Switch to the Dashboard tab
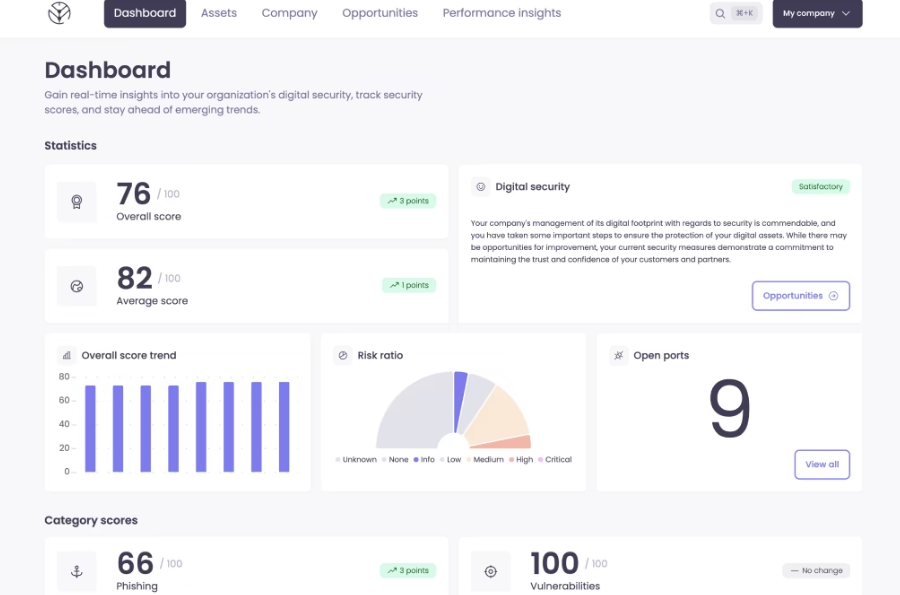 point(145,13)
